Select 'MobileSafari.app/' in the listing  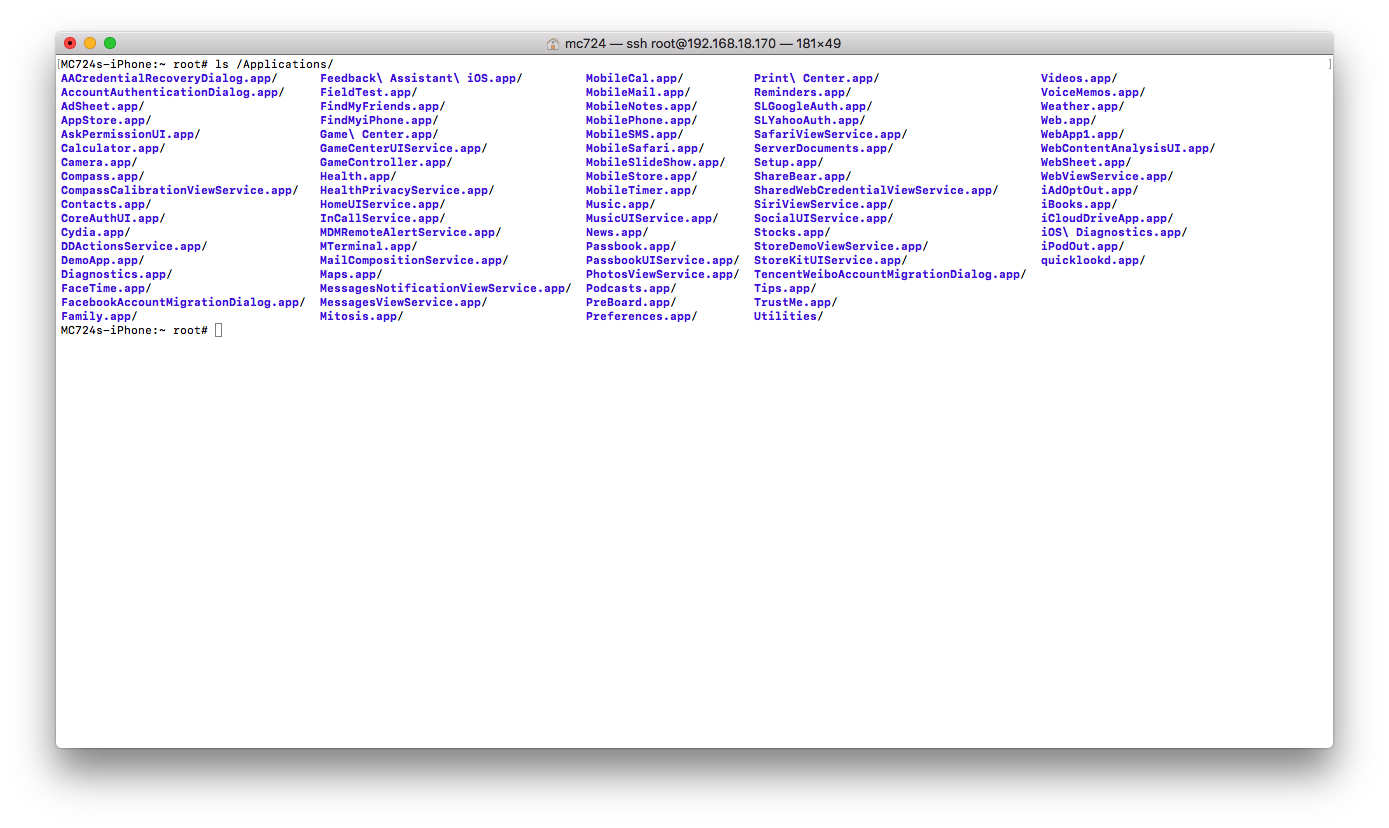tap(645, 148)
